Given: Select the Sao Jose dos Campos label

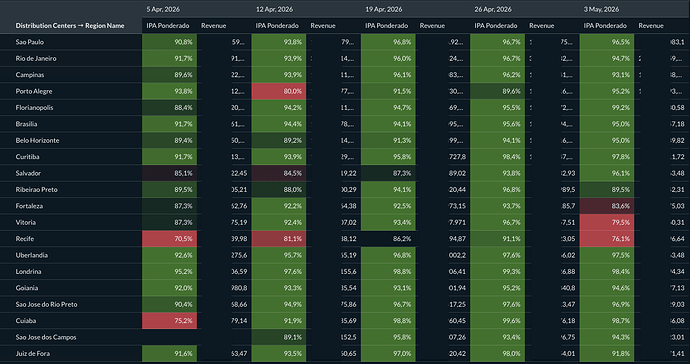Looking at the screenshot, I should click(46, 337).
